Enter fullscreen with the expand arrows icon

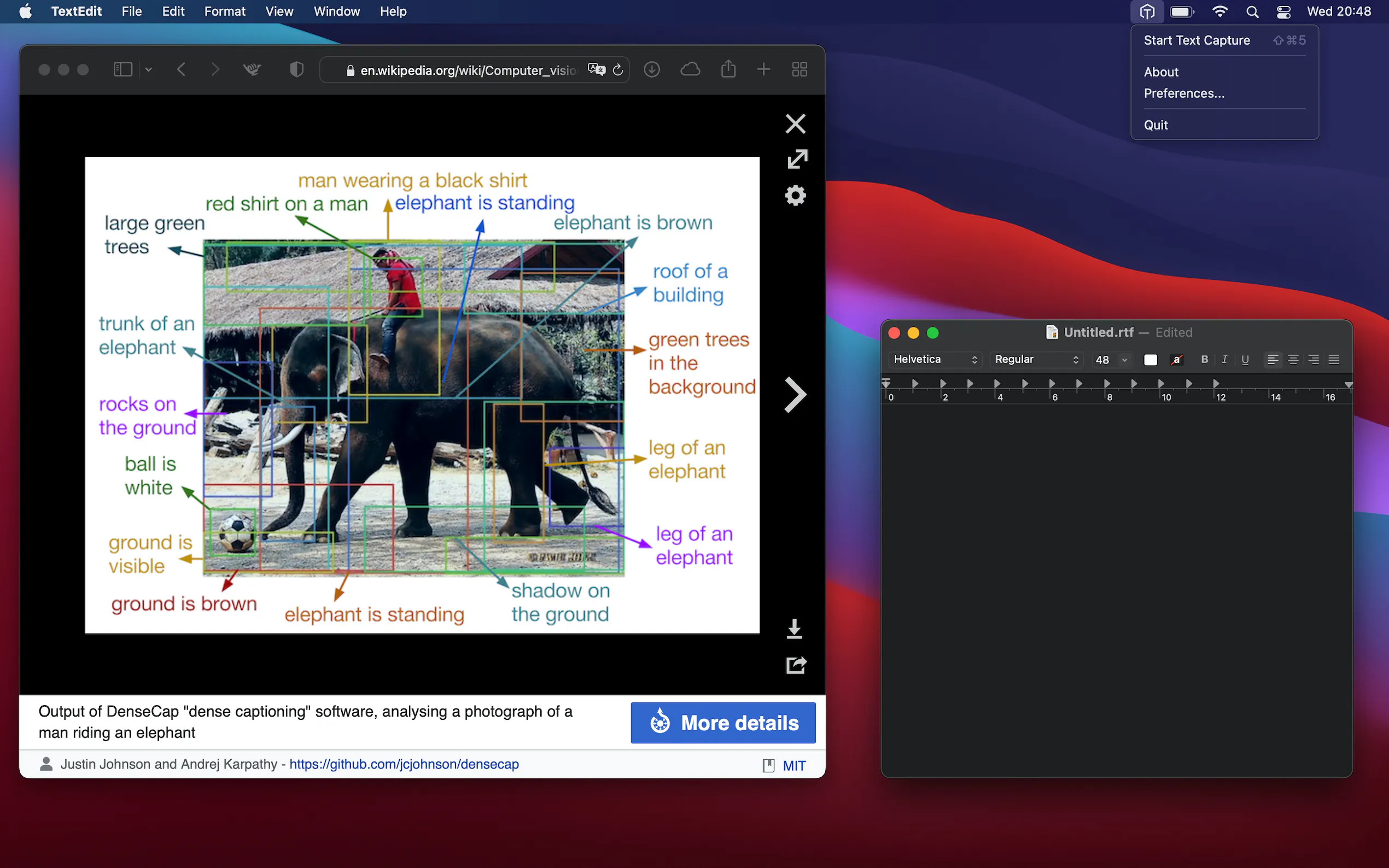click(797, 159)
